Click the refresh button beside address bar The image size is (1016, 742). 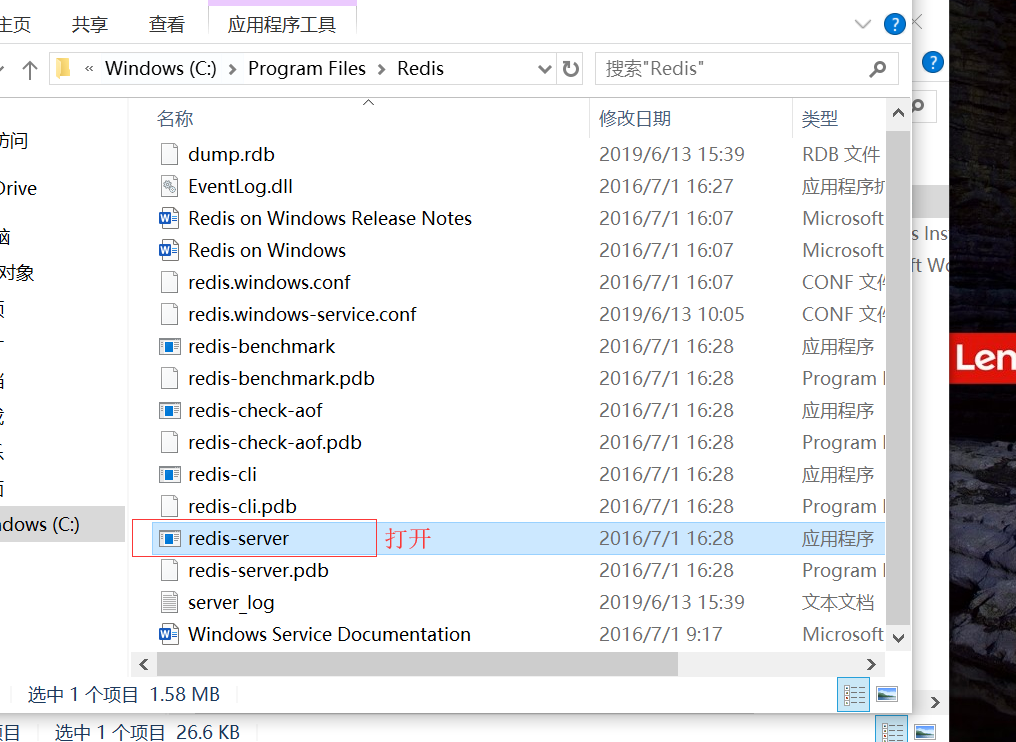coord(571,69)
